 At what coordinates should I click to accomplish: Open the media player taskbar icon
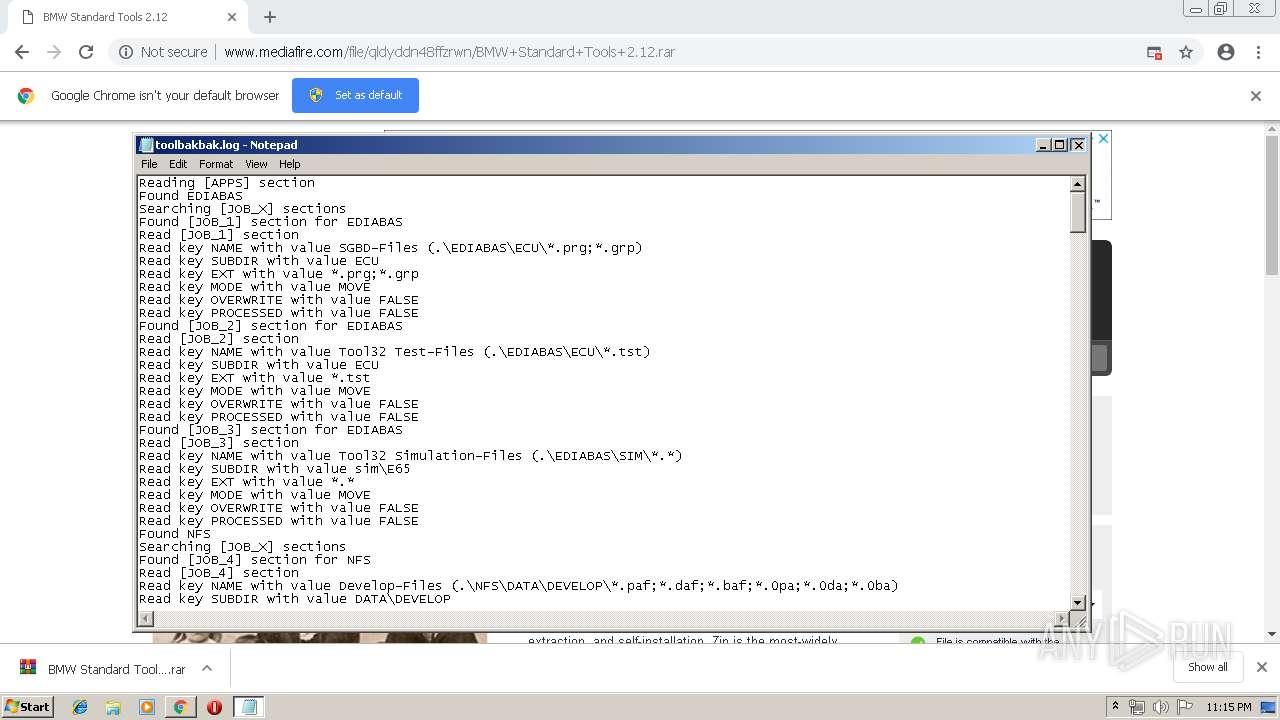147,707
